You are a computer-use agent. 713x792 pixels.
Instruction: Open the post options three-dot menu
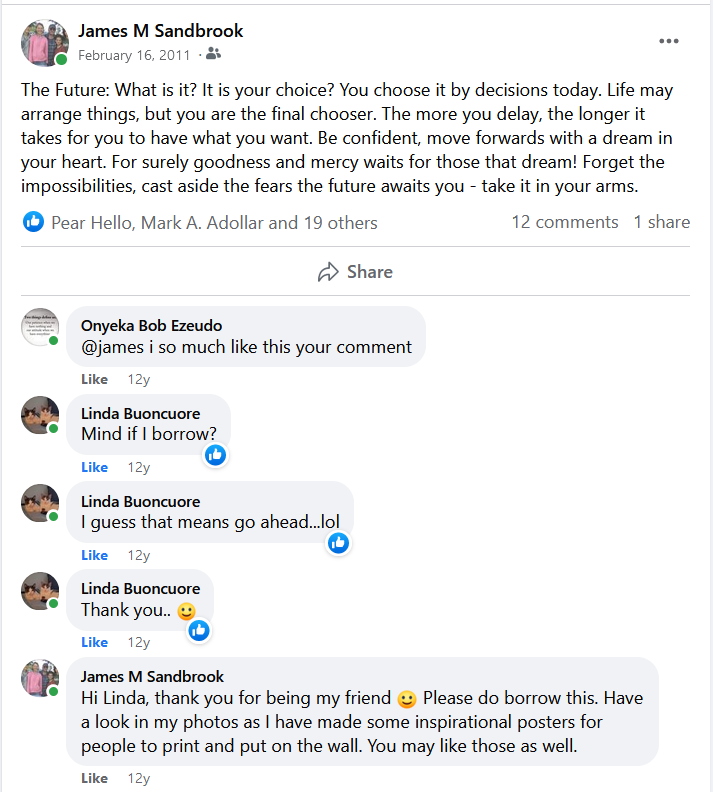669,41
